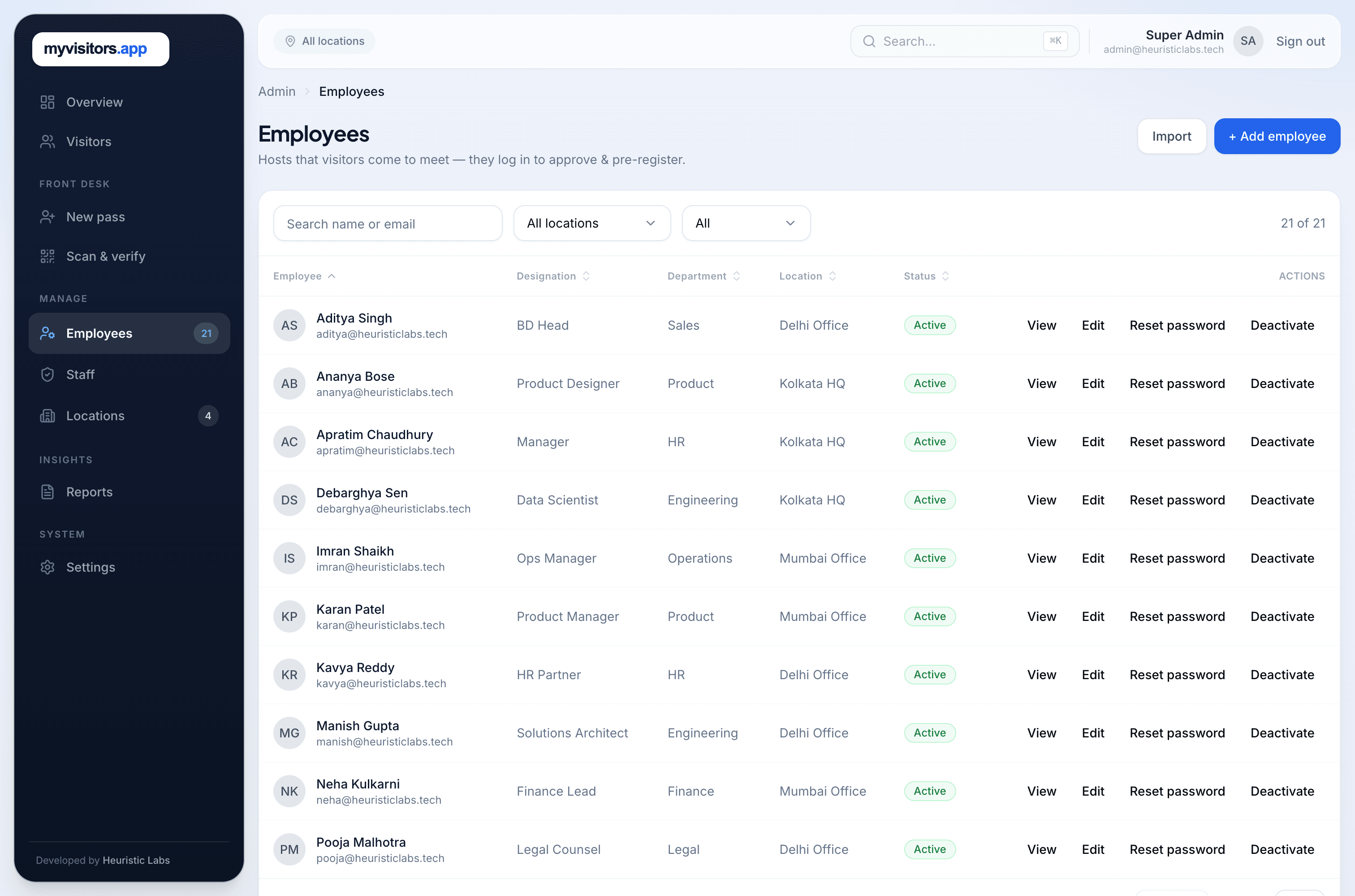The width and height of the screenshot is (1355, 896).
Task: Open the Heuristic Labs footer link
Action: [136, 861]
